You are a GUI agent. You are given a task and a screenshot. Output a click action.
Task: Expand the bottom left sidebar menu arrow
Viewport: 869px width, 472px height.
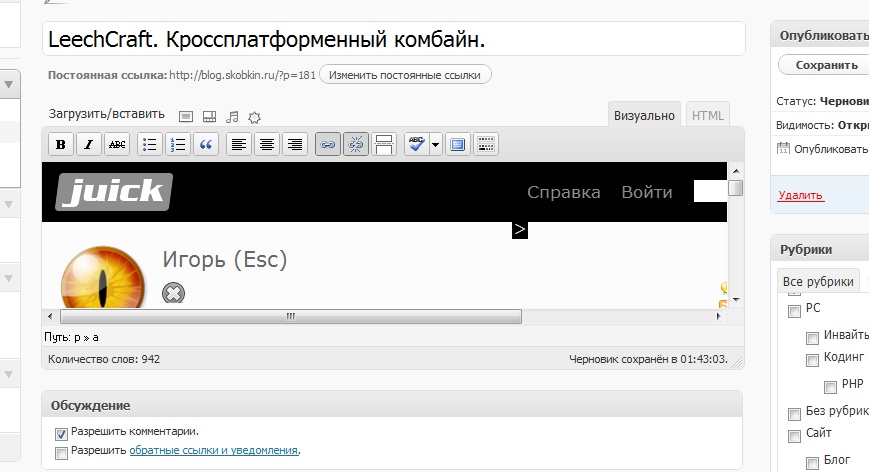coord(9,374)
